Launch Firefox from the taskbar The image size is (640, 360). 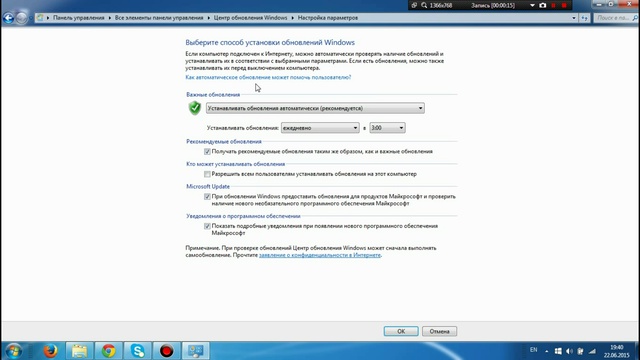50,351
